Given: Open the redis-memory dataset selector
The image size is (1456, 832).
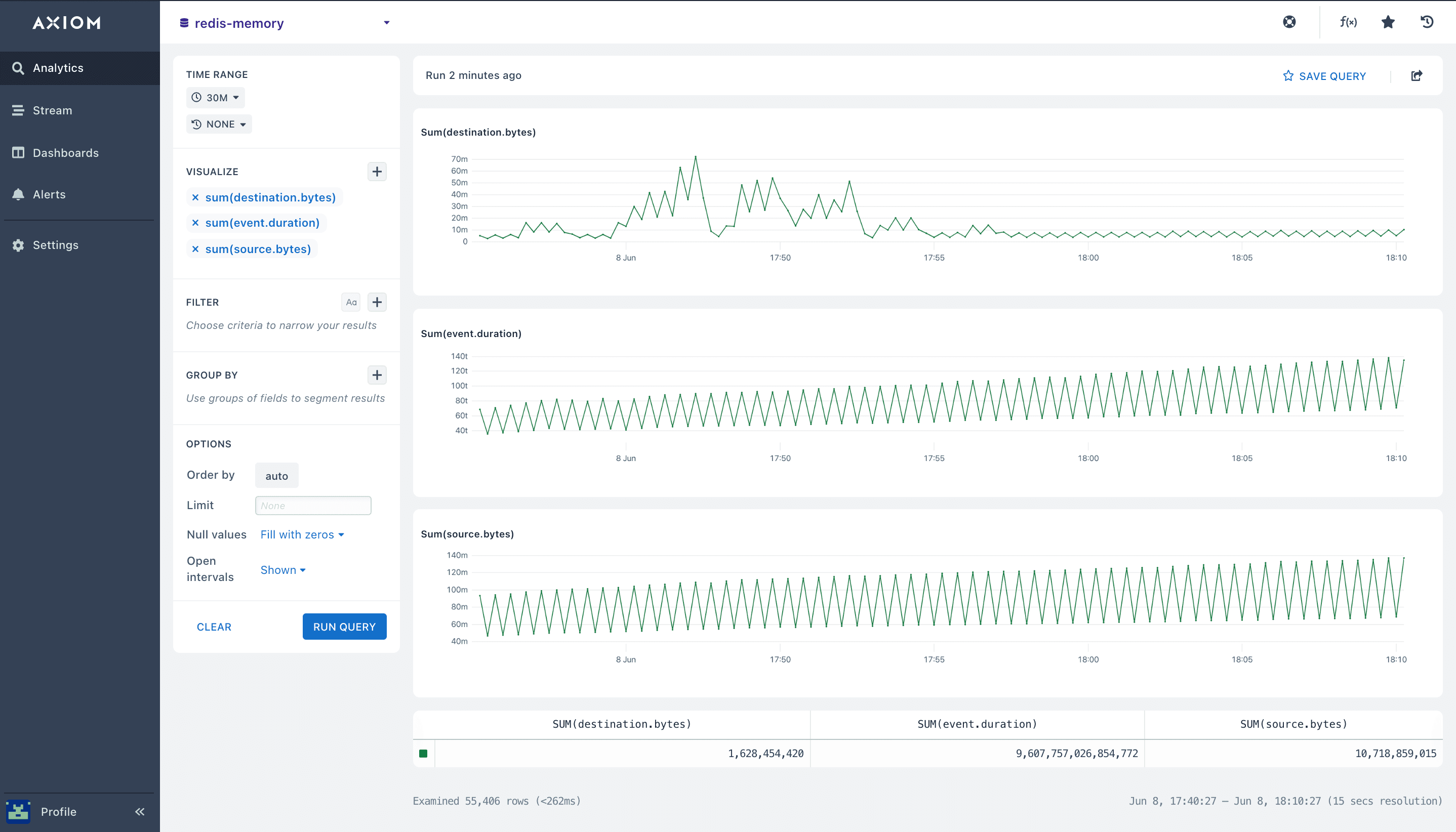Looking at the screenshot, I should coord(285,23).
